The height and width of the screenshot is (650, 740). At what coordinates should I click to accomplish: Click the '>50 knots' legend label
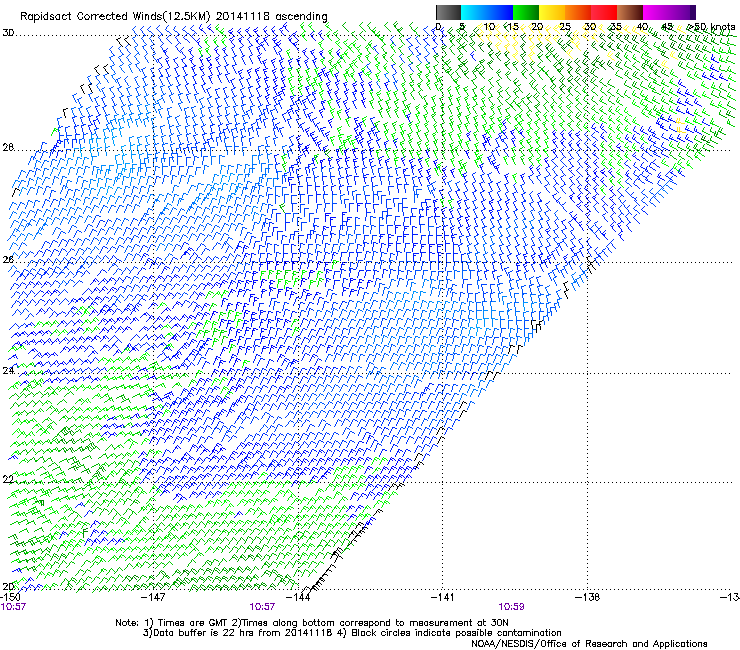pos(712,27)
